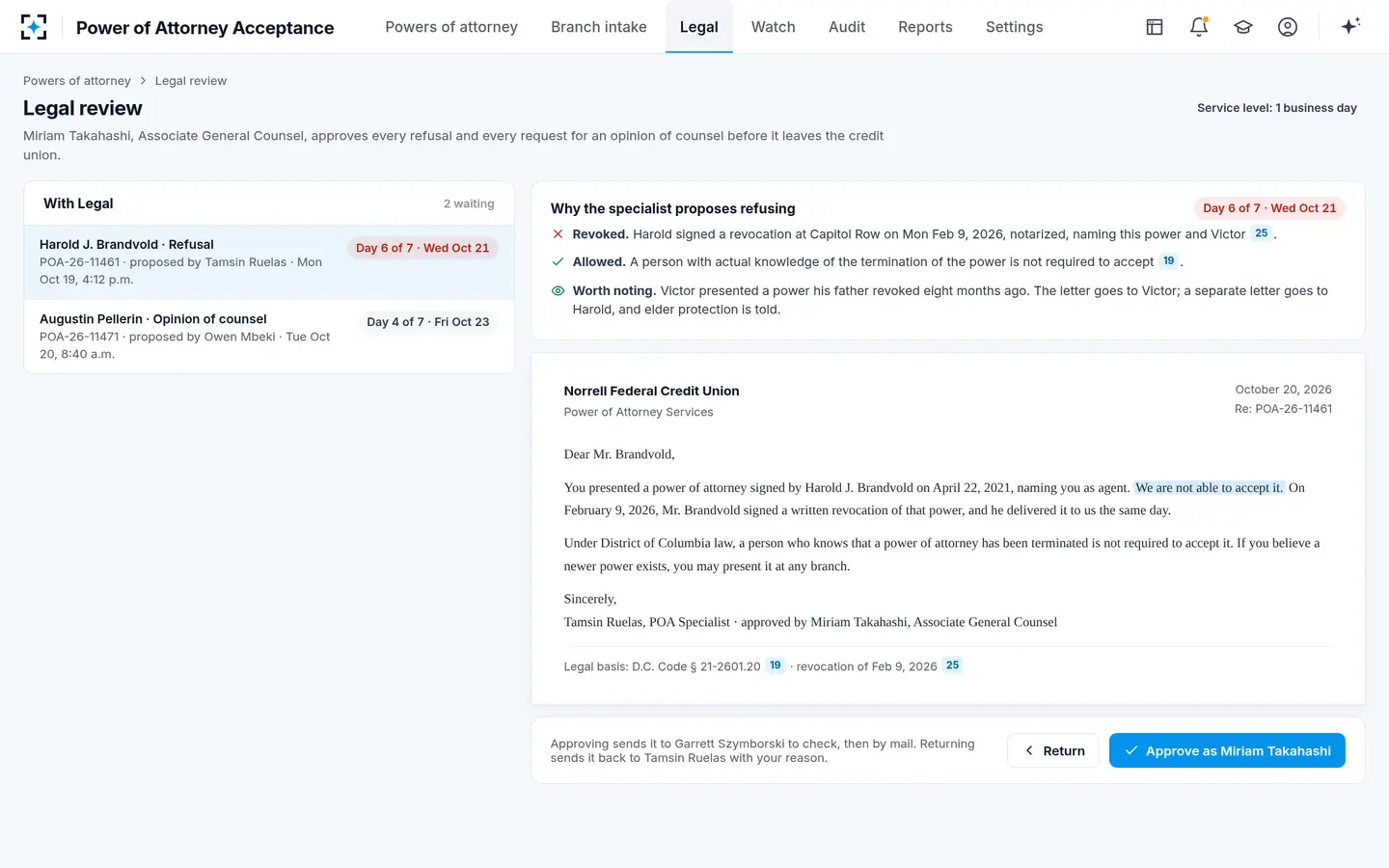Screen dimensions: 1389x868
Task: Select the Harold J. Brandvold refusal item
Action: 269,262
